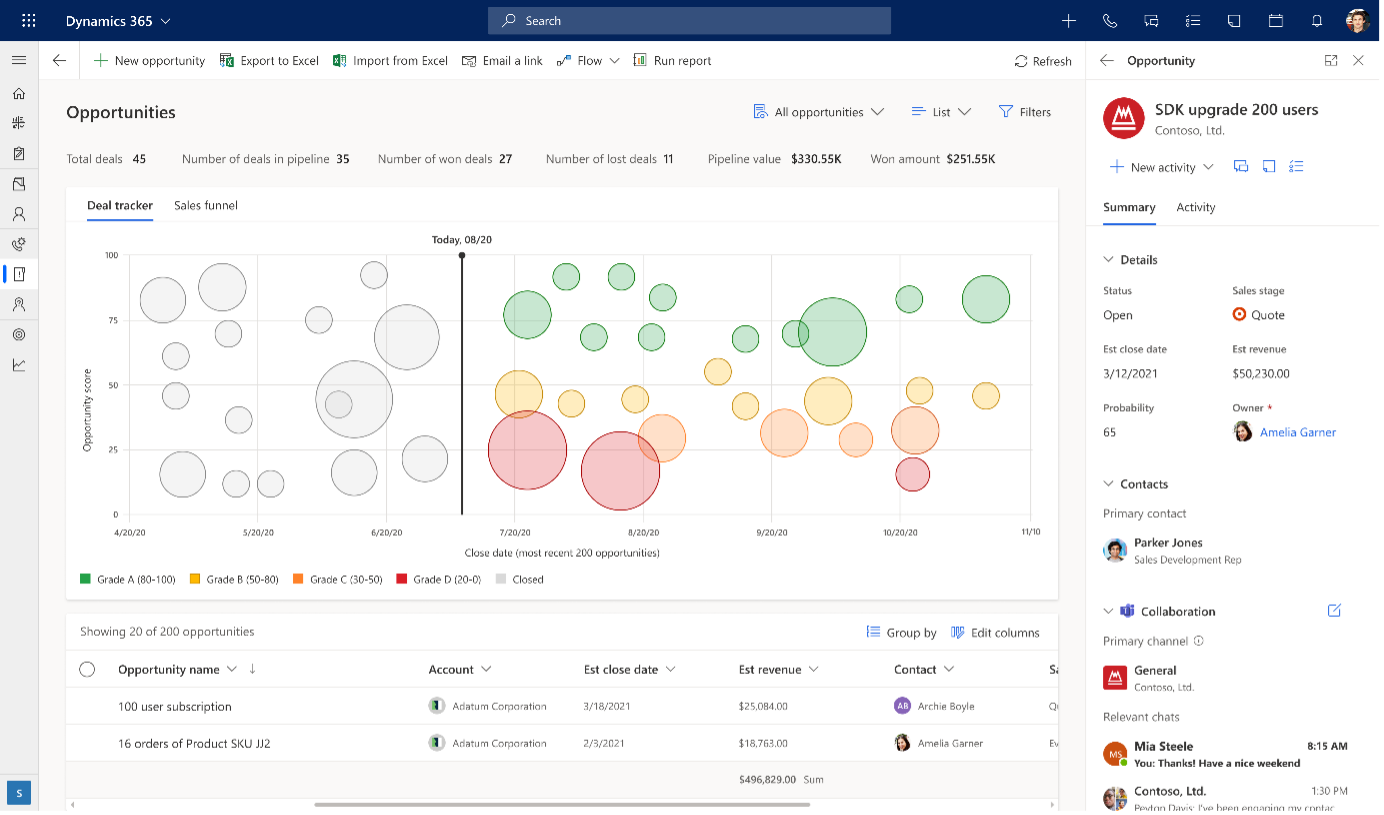
Task: Open owner Amelia Garner link
Action: (1297, 432)
